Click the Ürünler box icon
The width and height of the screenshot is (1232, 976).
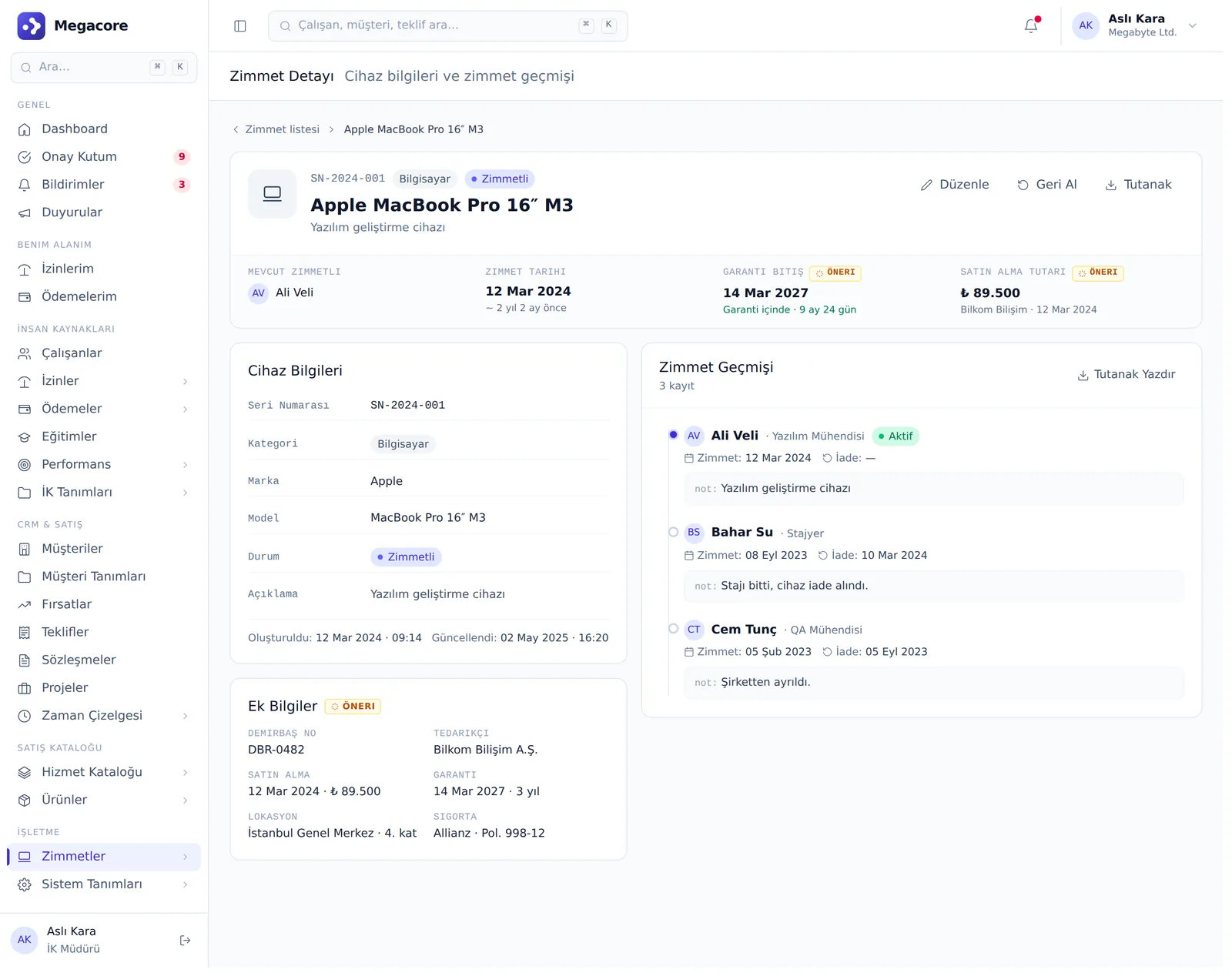(x=25, y=801)
